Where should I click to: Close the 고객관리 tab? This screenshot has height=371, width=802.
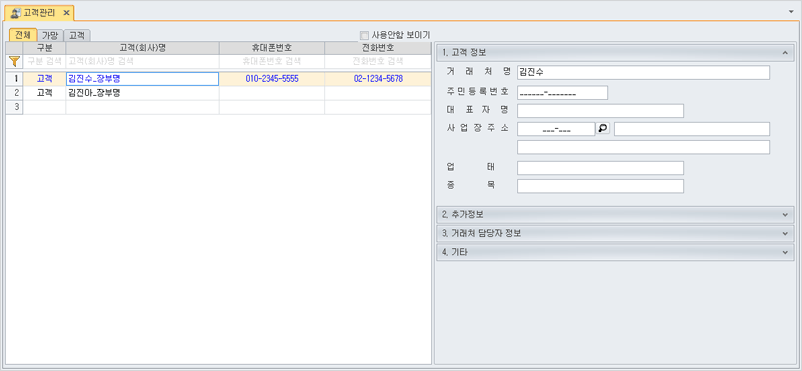(x=66, y=12)
